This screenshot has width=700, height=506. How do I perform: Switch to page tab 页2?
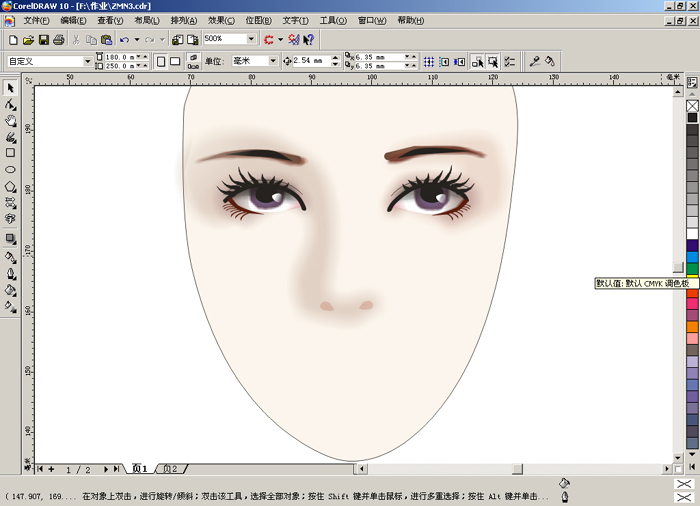(171, 469)
